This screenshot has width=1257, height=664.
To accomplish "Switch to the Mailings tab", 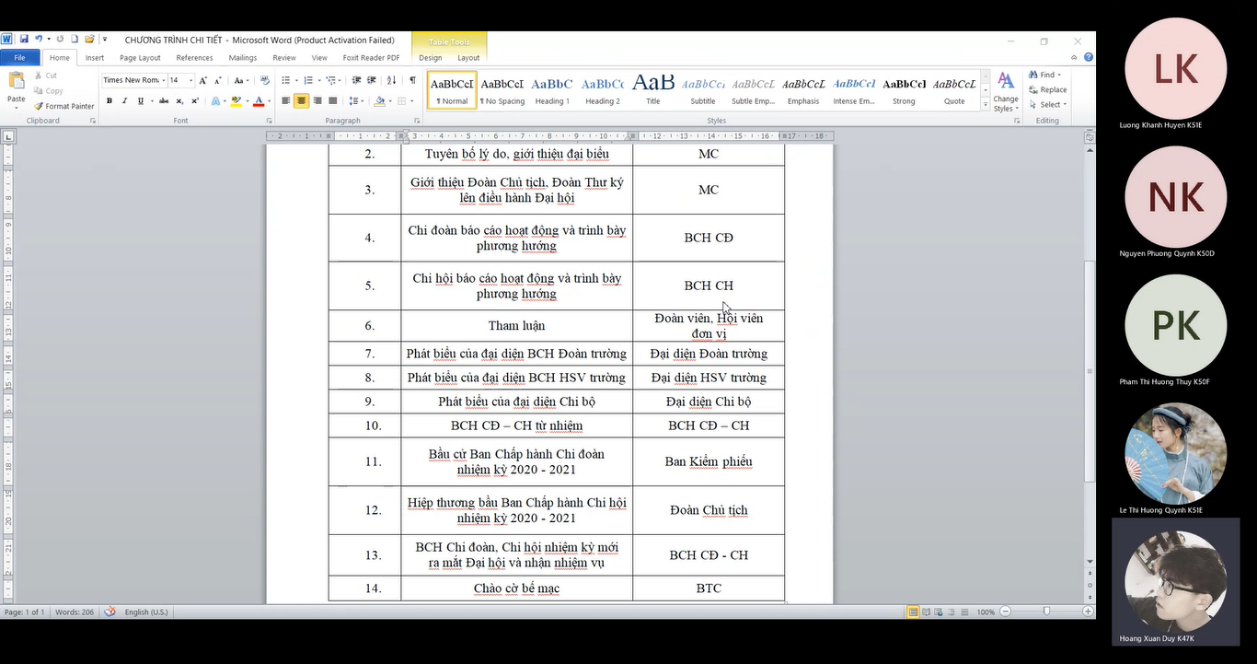I will (x=243, y=57).
